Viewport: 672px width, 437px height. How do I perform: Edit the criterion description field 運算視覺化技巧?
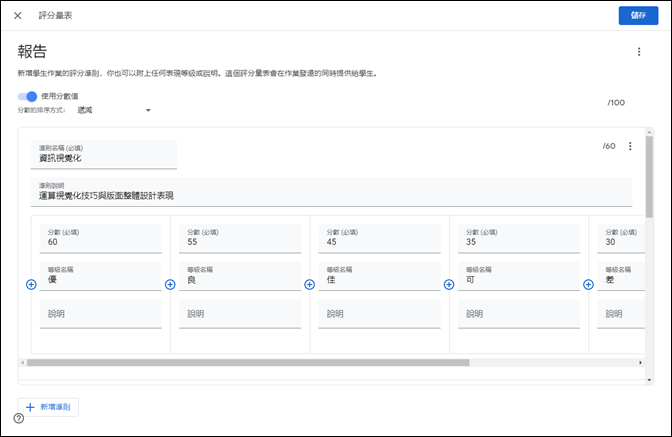point(331,192)
